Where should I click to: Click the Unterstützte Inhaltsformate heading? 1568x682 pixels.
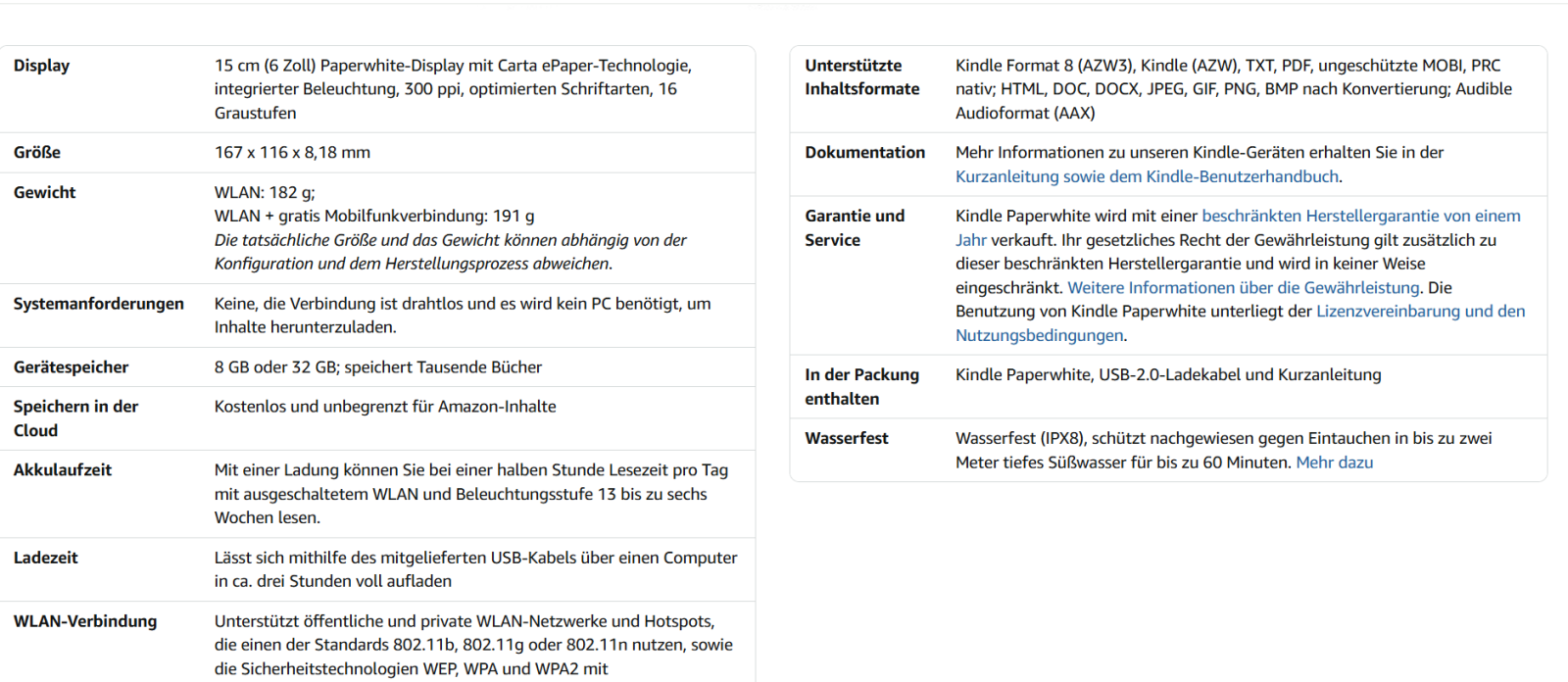(x=862, y=77)
